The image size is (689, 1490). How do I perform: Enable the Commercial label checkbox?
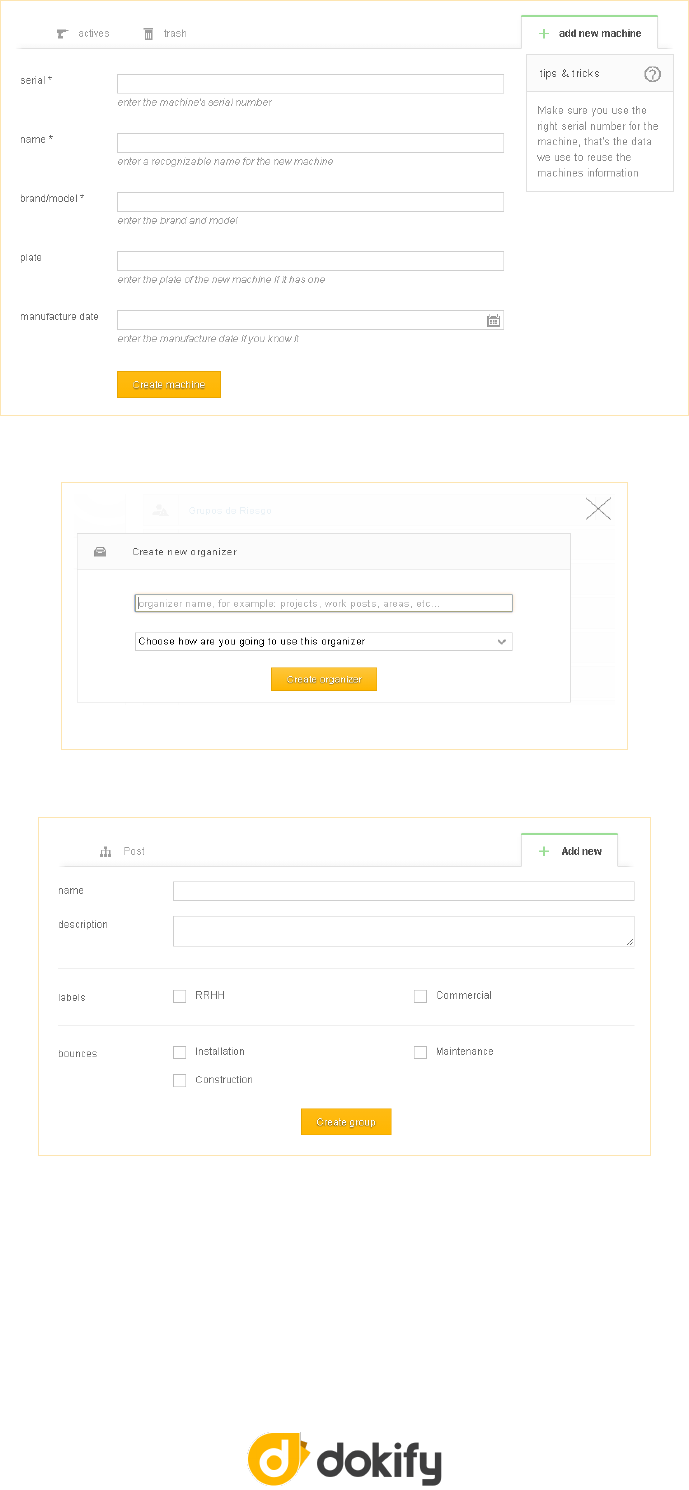(x=421, y=996)
